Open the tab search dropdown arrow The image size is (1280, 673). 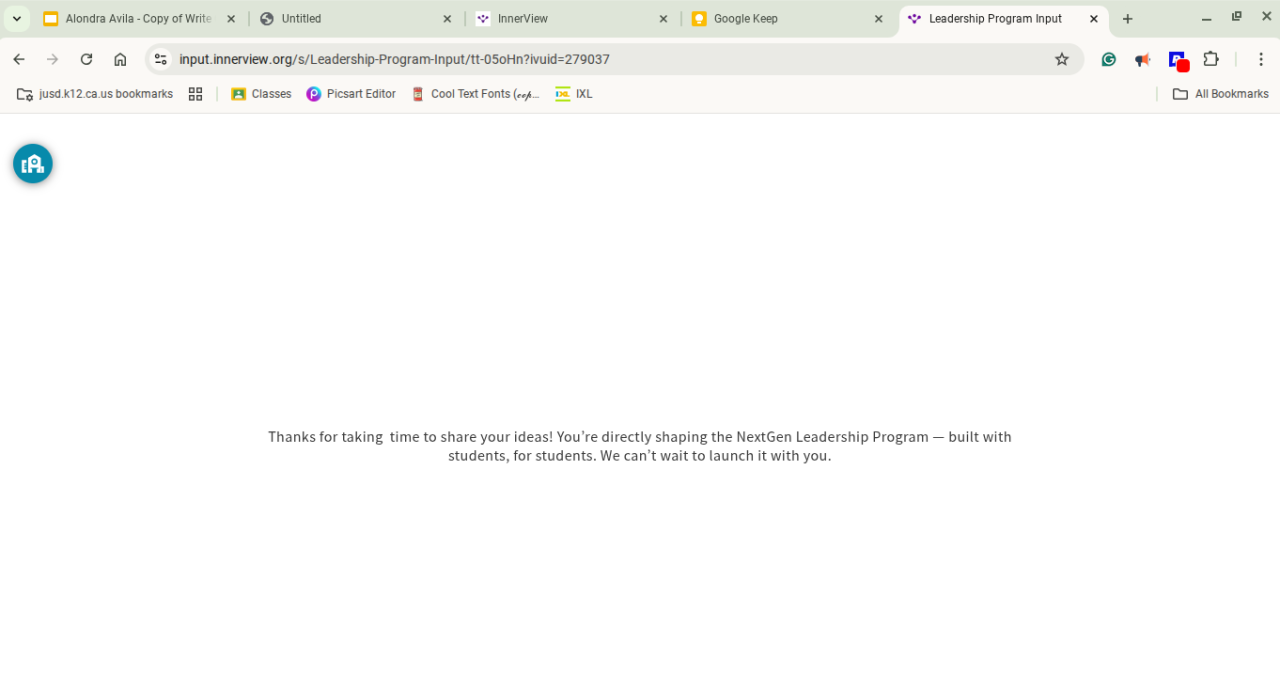point(17,19)
